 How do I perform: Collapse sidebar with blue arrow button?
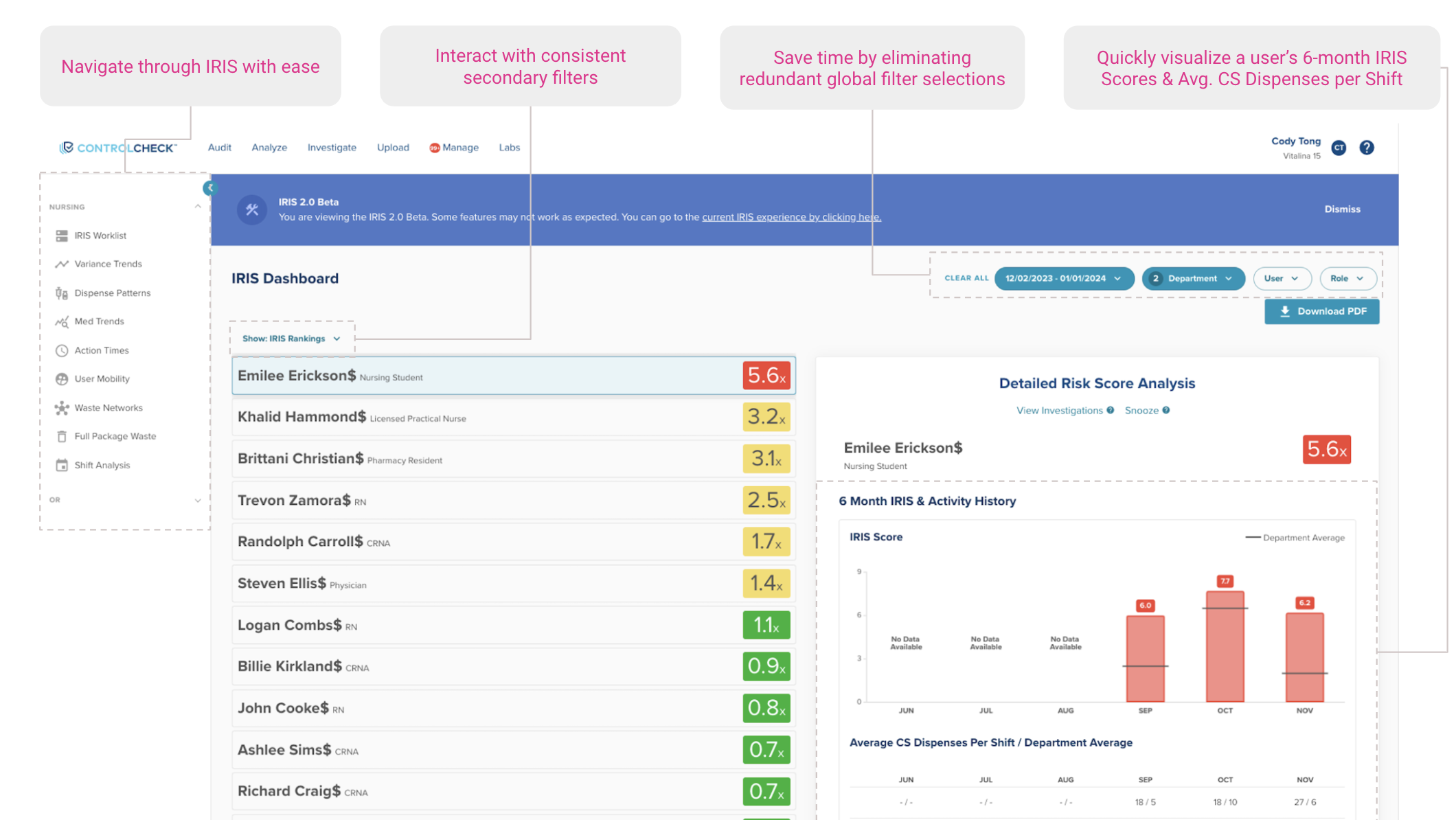click(x=210, y=188)
